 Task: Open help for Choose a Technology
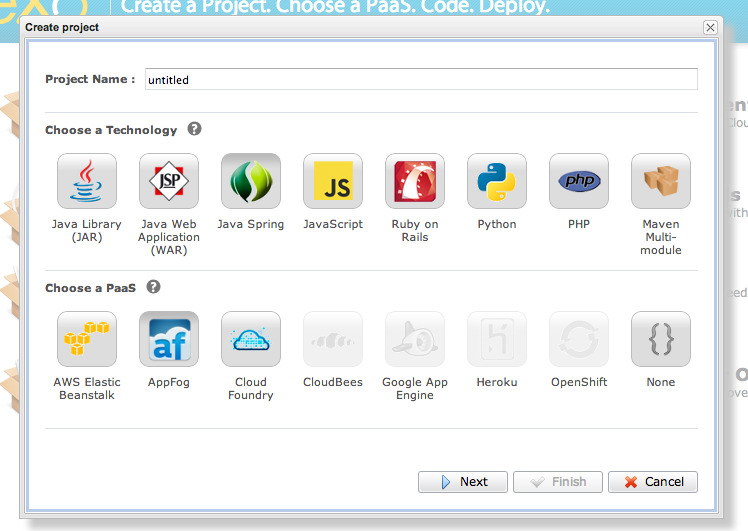pos(194,129)
